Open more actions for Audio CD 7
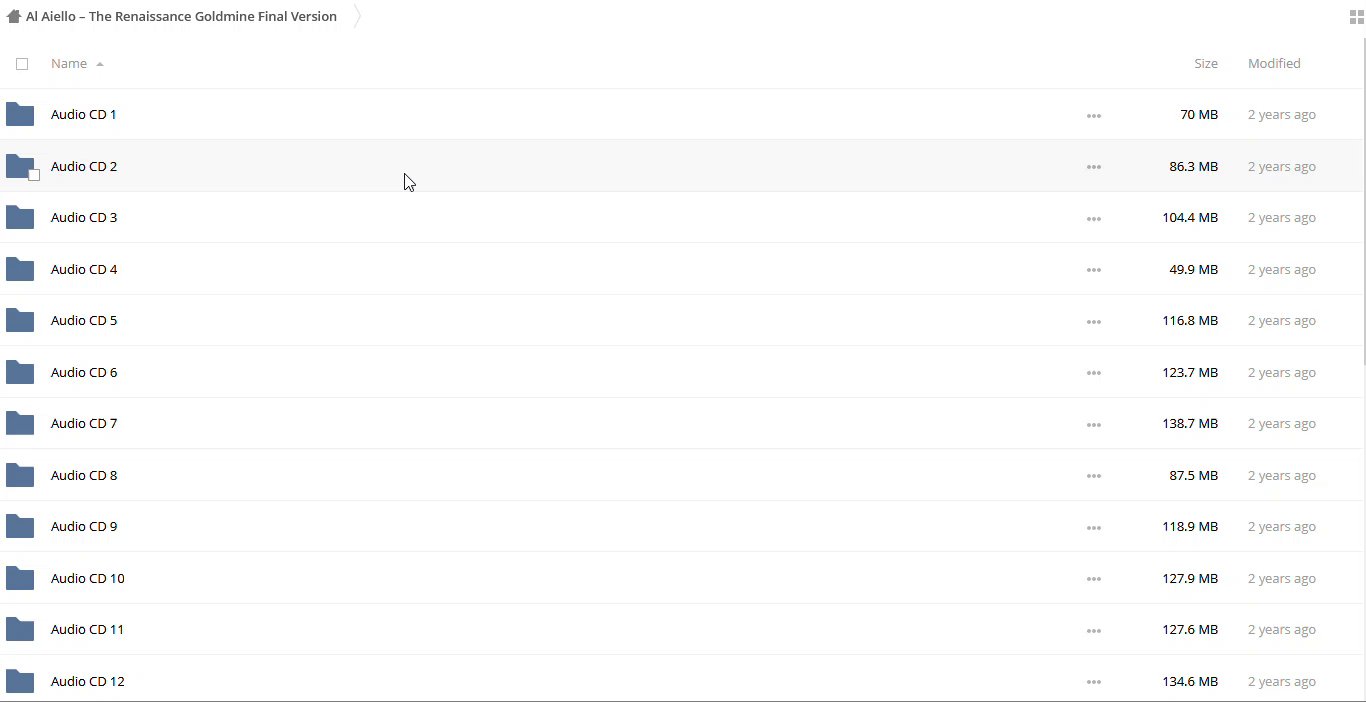The height and width of the screenshot is (702, 1366). (1093, 425)
